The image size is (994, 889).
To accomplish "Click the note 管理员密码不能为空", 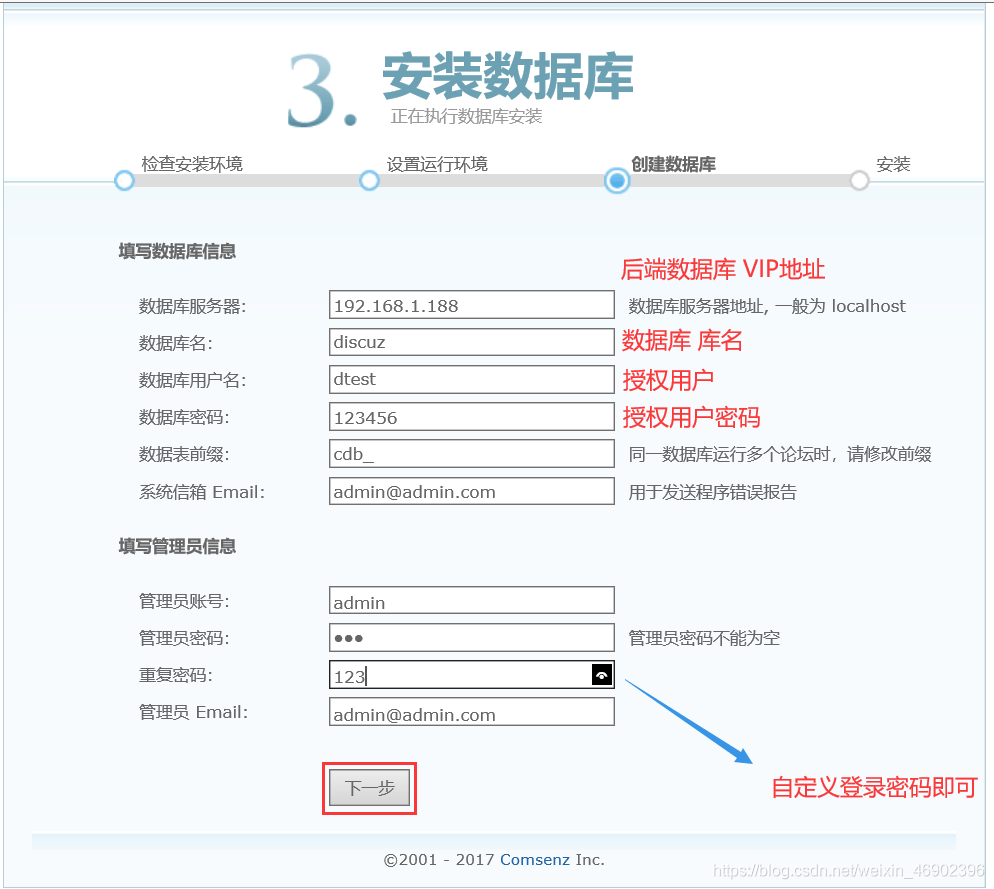I will point(704,638).
